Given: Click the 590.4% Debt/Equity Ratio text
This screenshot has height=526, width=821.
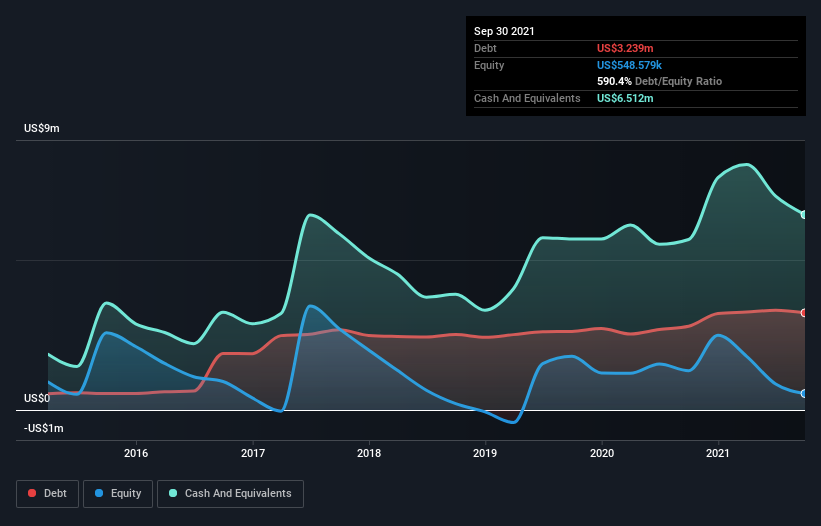Looking at the screenshot, I should [660, 82].
